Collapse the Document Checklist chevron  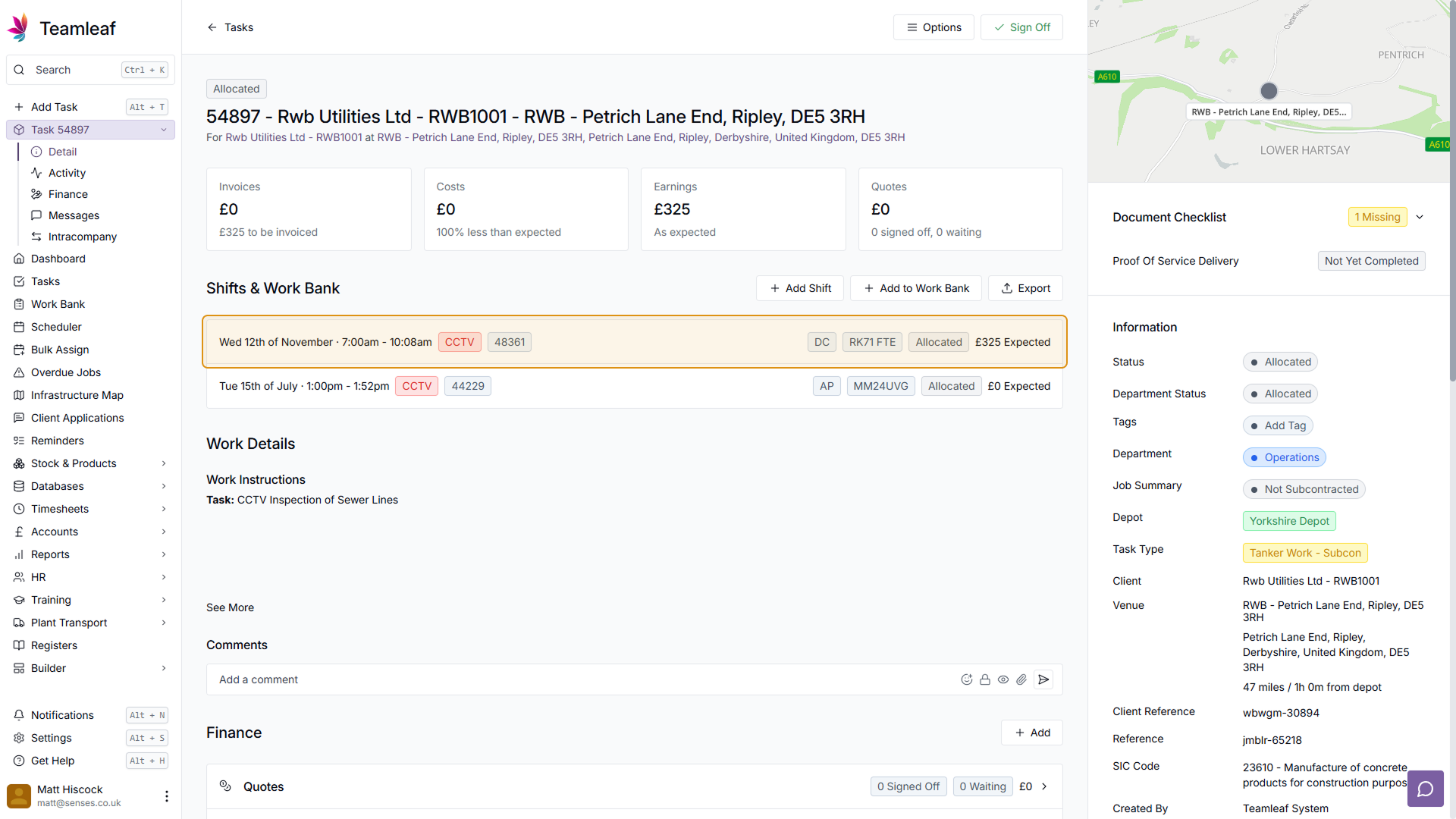pyautogui.click(x=1420, y=217)
